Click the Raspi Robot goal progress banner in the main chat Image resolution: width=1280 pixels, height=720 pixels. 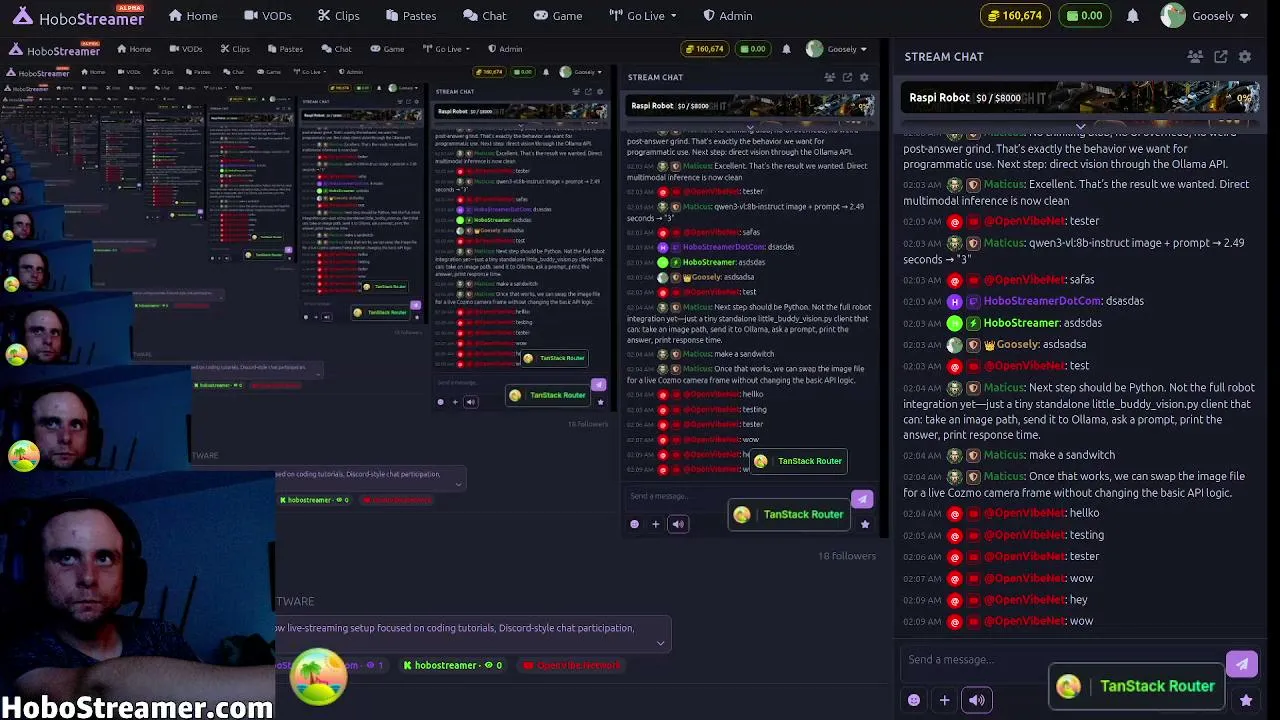1080,98
